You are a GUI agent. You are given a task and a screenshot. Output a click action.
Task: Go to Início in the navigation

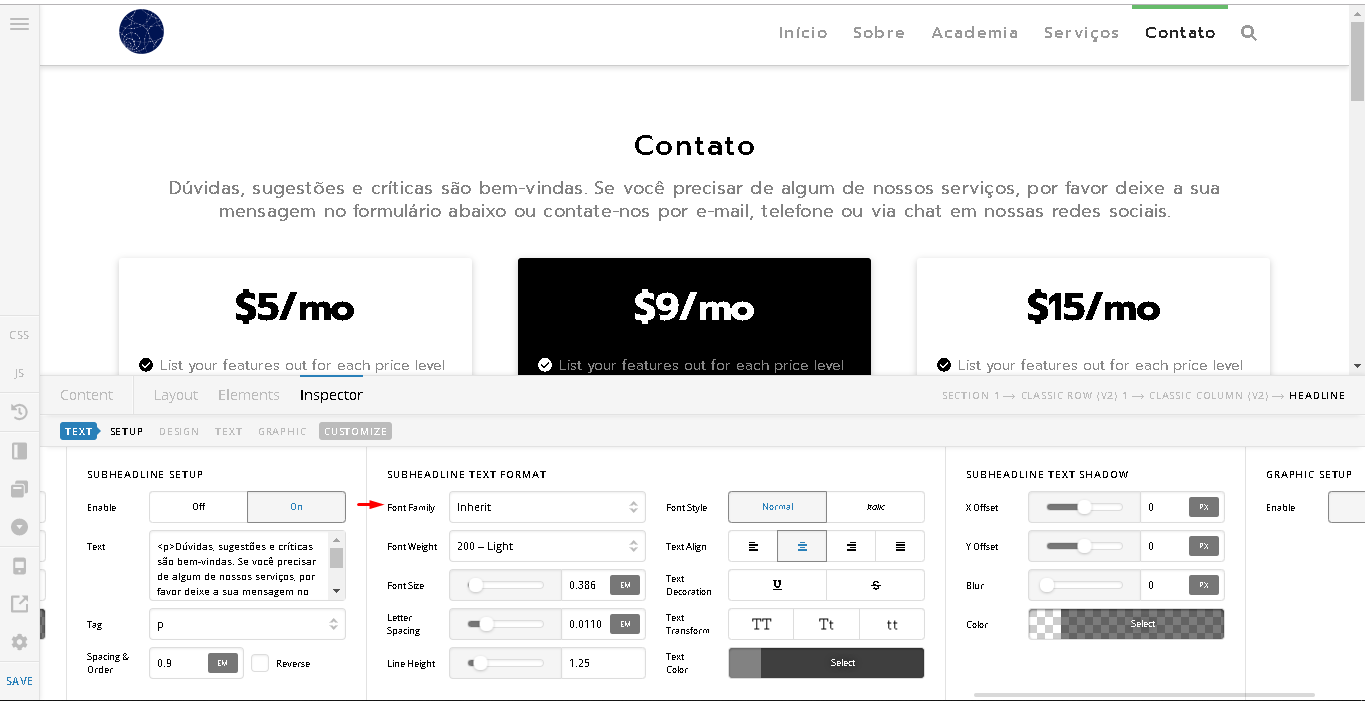[x=803, y=33]
